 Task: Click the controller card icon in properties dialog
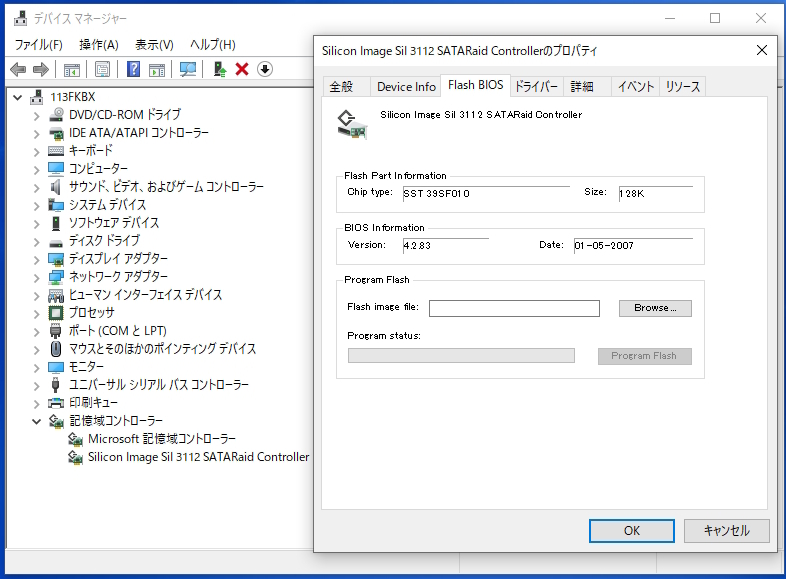tap(352, 125)
